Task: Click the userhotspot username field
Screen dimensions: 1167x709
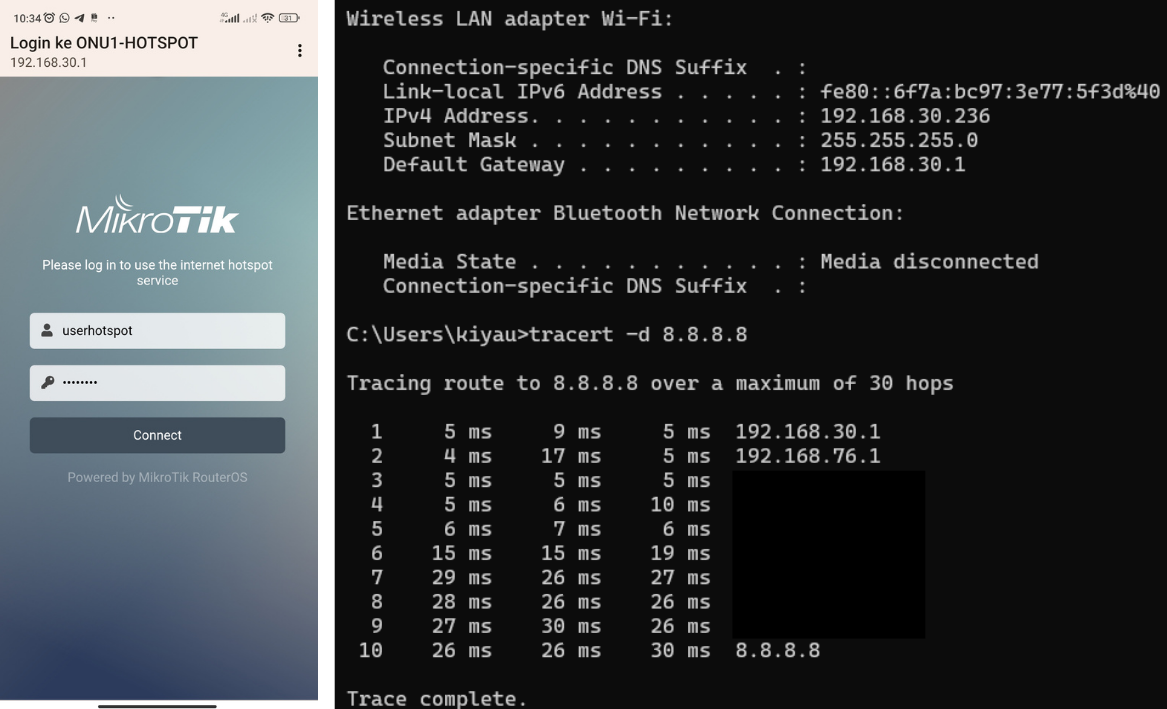Action: (165, 331)
